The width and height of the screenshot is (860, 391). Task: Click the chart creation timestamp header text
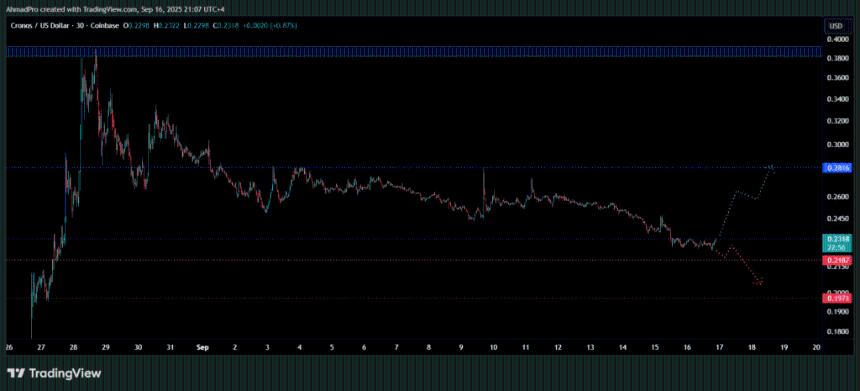(x=115, y=9)
